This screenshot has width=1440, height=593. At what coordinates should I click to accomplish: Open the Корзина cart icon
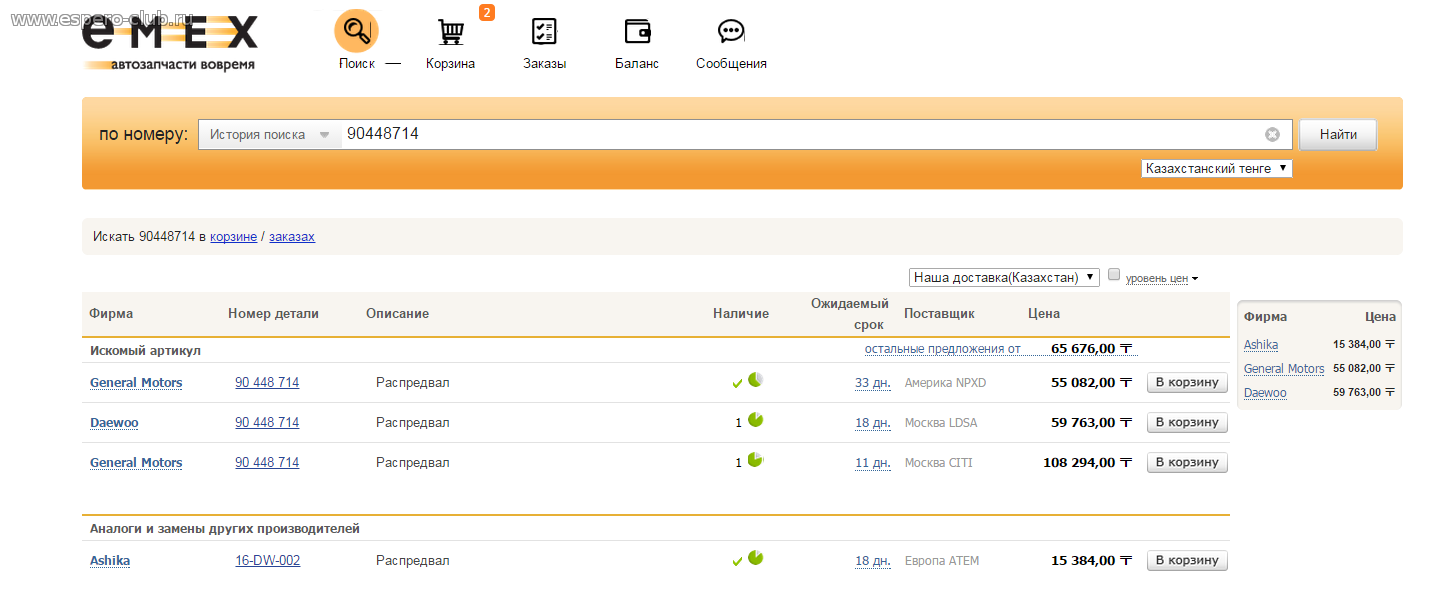coord(451,32)
